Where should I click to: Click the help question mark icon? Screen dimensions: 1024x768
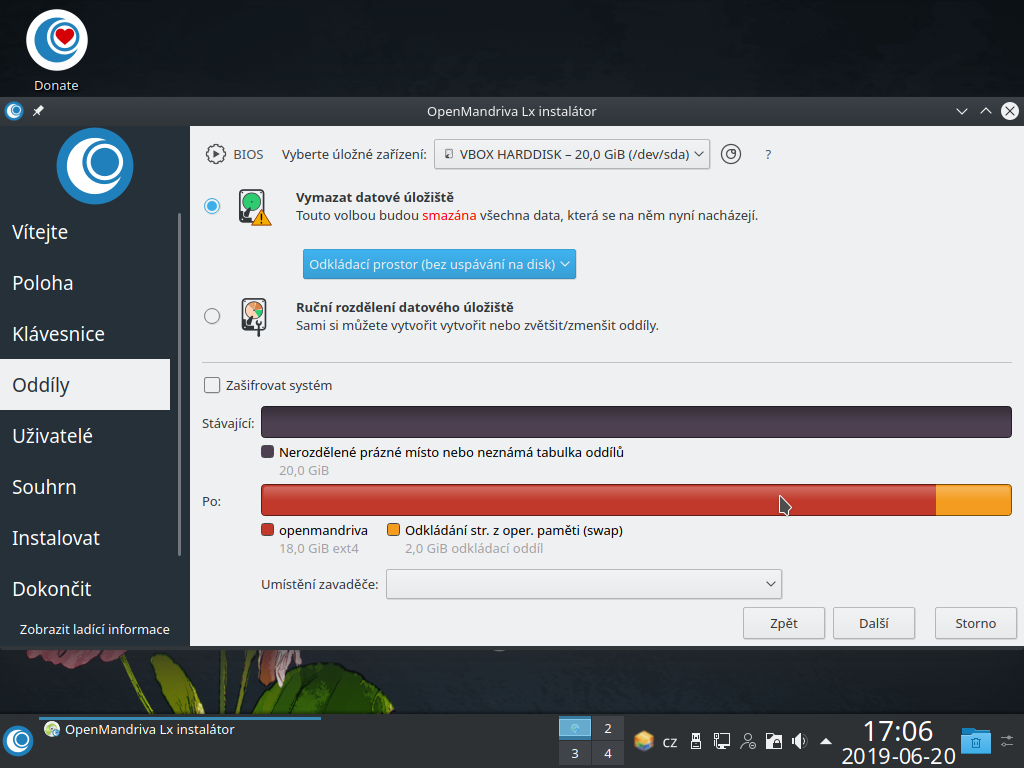767,154
